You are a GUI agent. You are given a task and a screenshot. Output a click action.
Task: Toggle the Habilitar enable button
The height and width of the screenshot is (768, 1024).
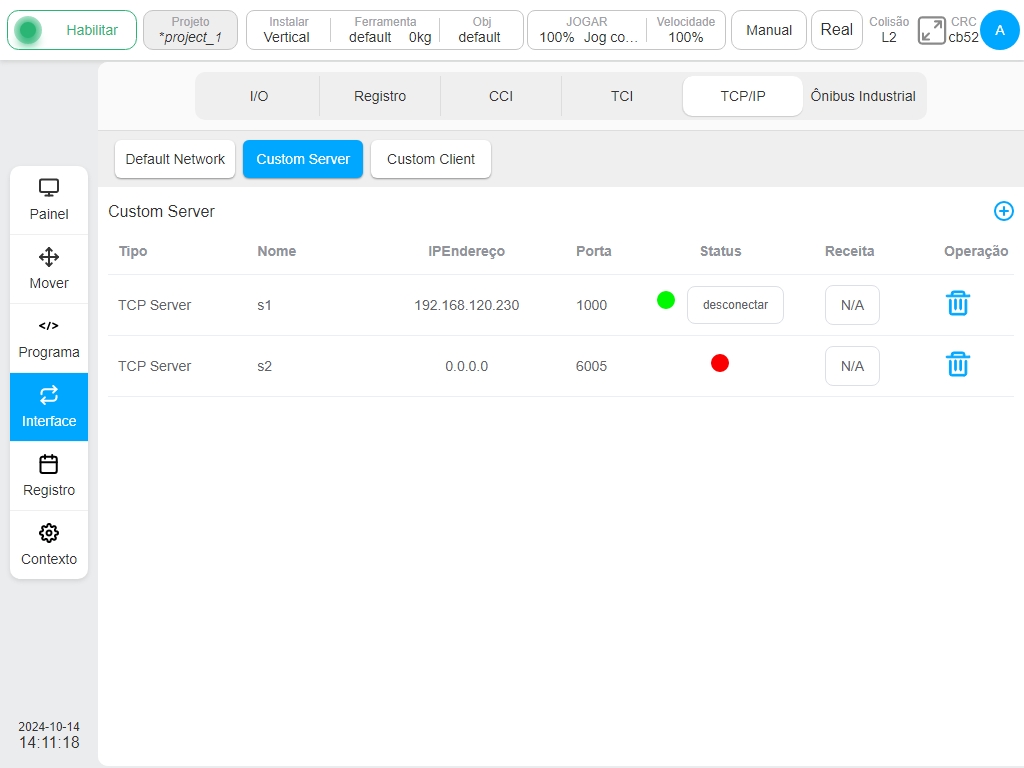pyautogui.click(x=72, y=30)
